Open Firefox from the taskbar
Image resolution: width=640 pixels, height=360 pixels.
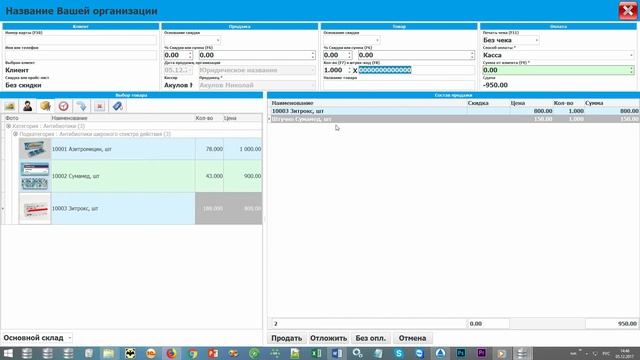click(171, 353)
